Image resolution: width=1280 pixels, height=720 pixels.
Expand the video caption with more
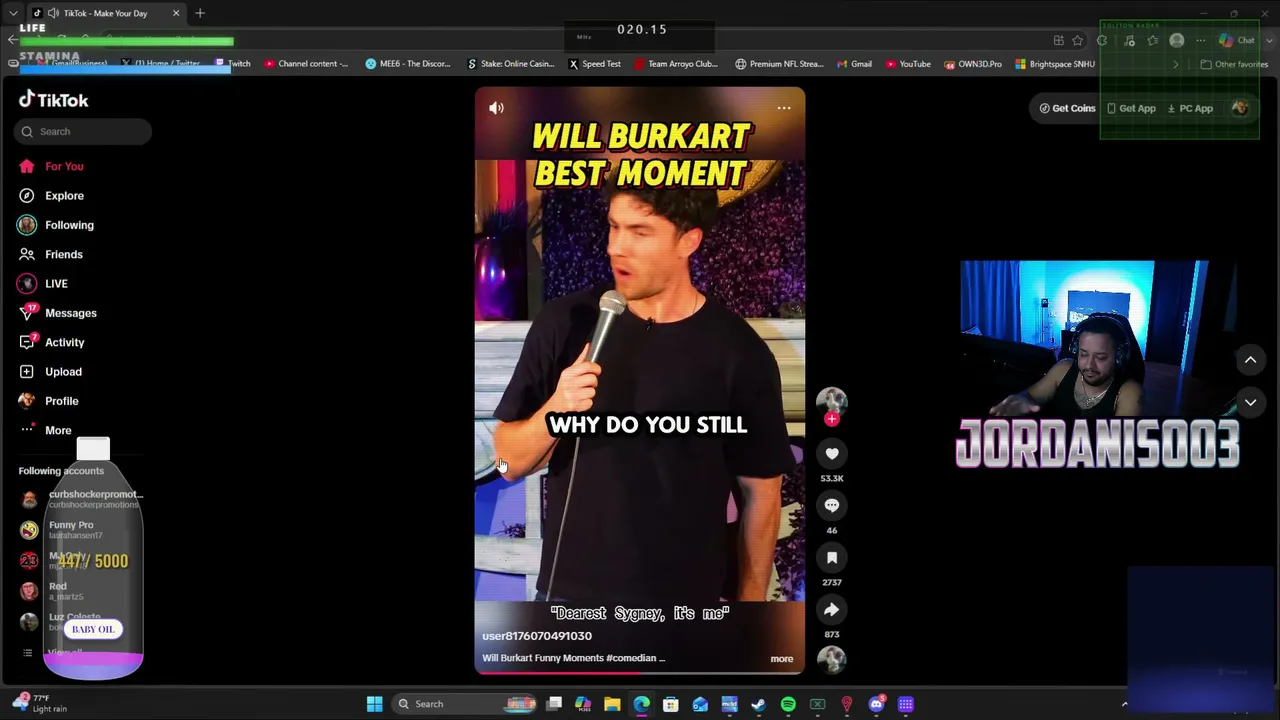[x=782, y=659]
